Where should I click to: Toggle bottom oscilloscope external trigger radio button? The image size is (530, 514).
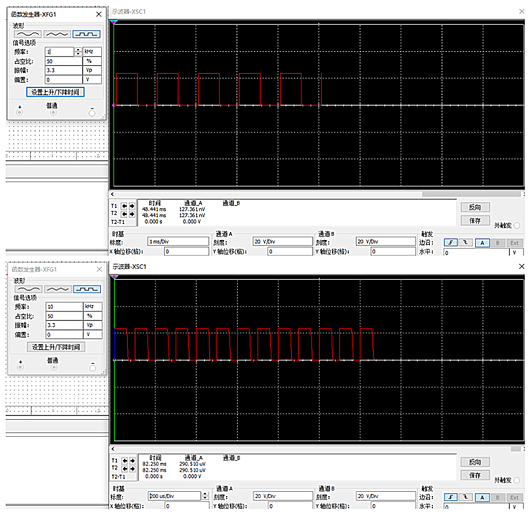click(517, 480)
